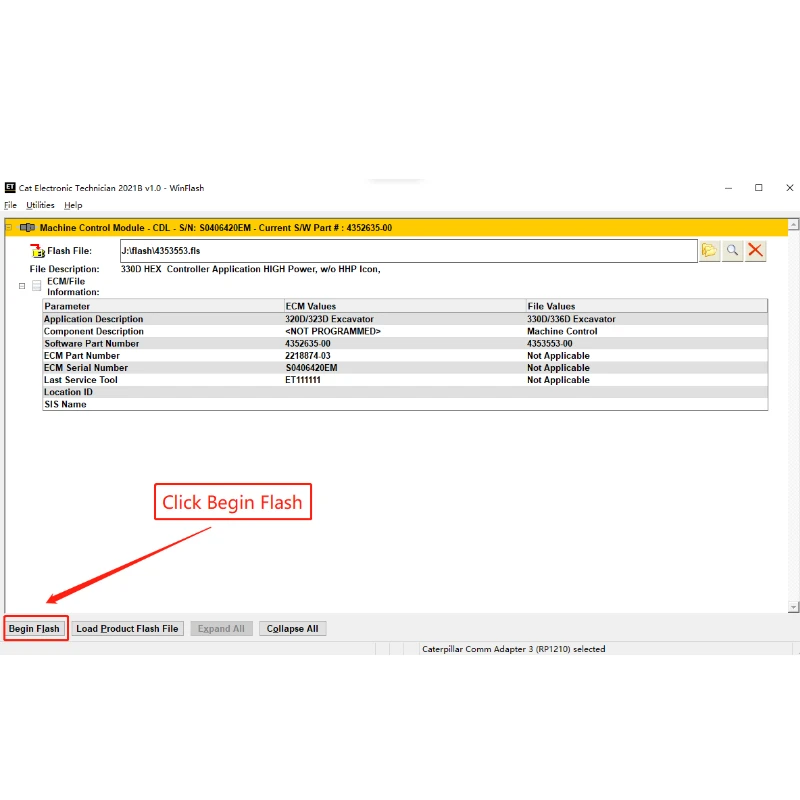Open the Utilities menu
Viewport: 800px width, 800px height.
coord(40,205)
